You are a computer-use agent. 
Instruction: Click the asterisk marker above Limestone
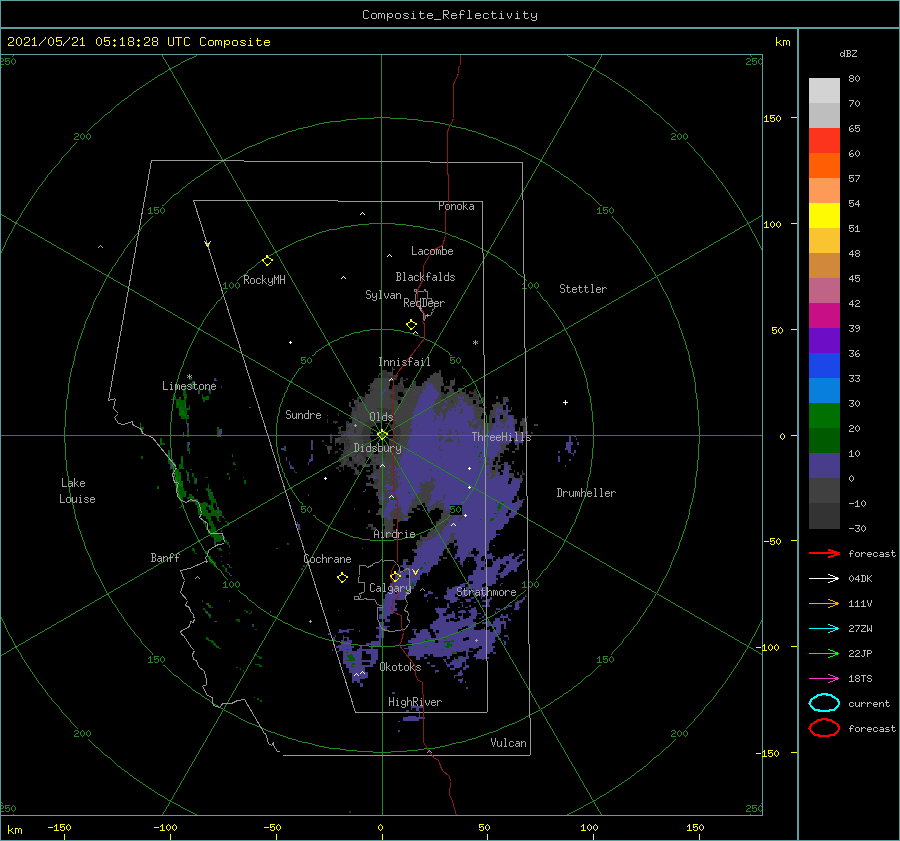pyautogui.click(x=189, y=377)
